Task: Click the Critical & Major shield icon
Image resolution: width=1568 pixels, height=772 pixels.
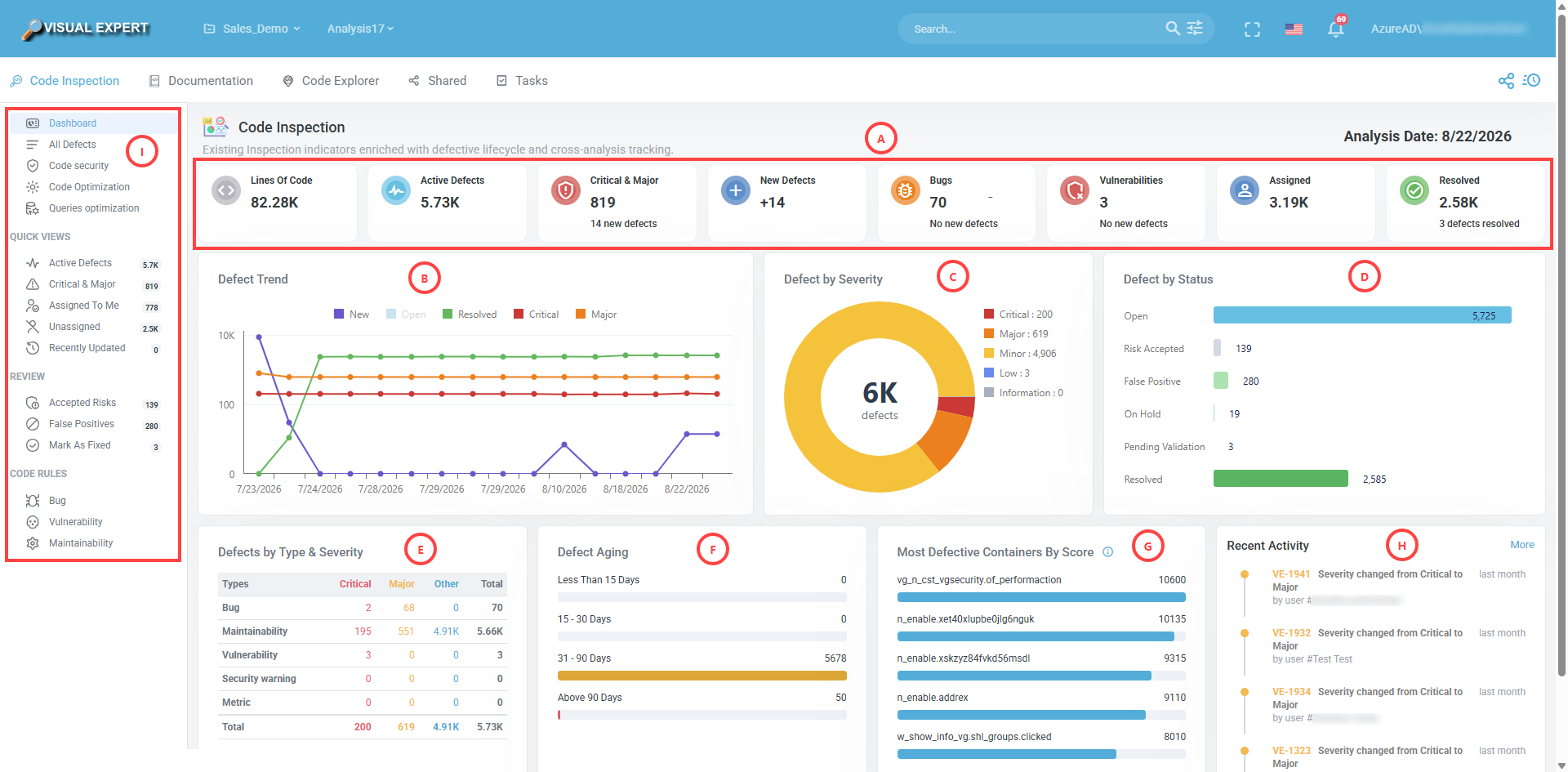Action: pos(565,191)
